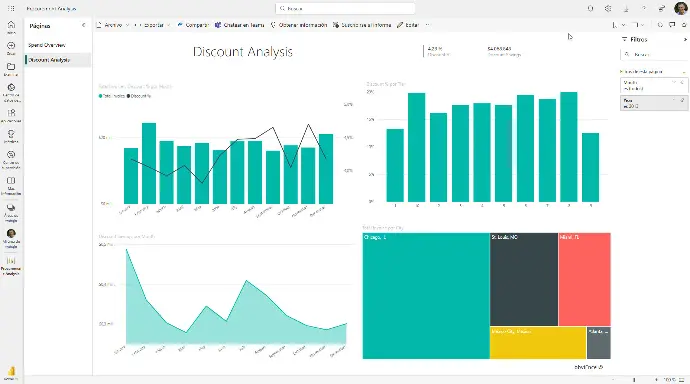Collapse the Filtros pane arrow

685,39
